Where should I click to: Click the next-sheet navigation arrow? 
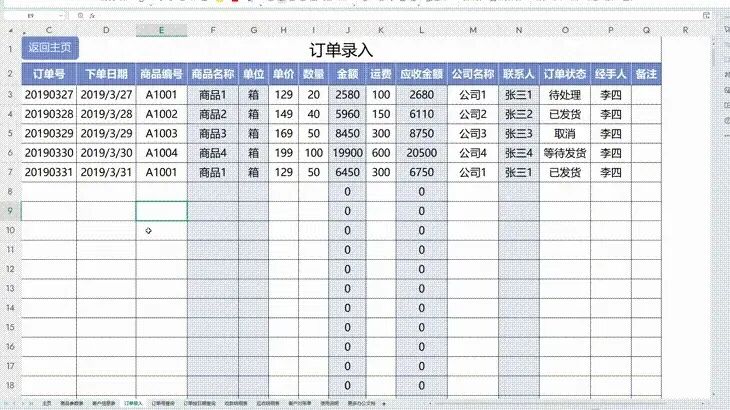(23, 402)
